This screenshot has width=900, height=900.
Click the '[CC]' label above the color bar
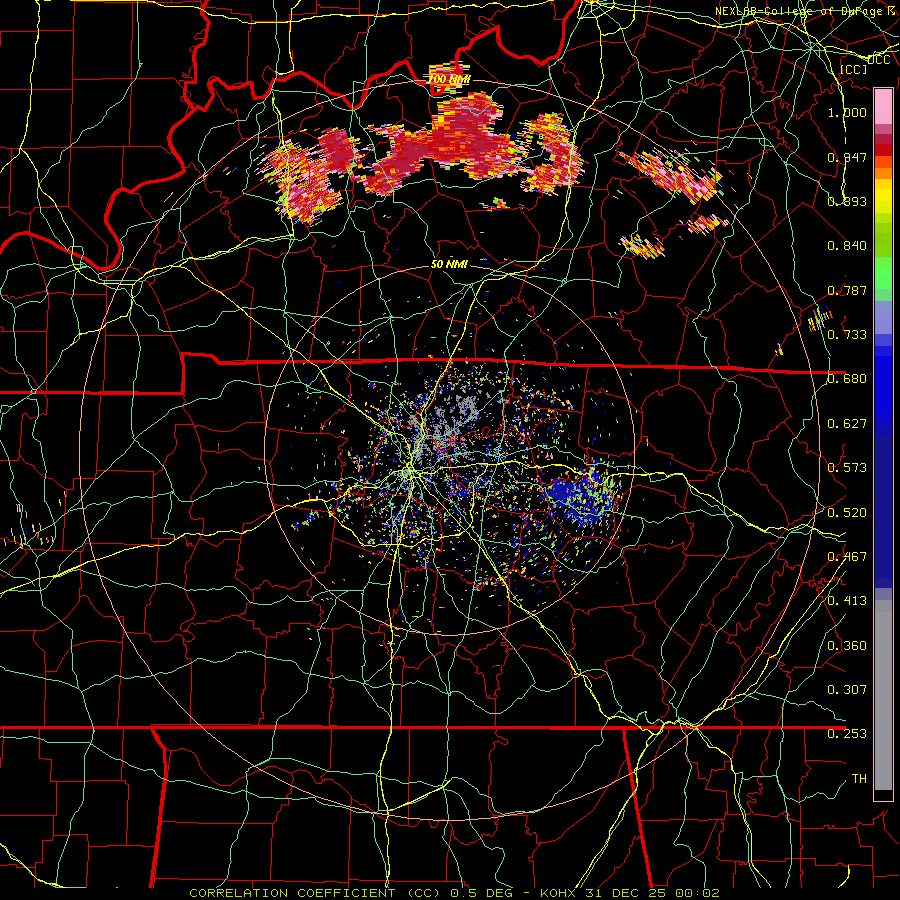tap(853, 70)
